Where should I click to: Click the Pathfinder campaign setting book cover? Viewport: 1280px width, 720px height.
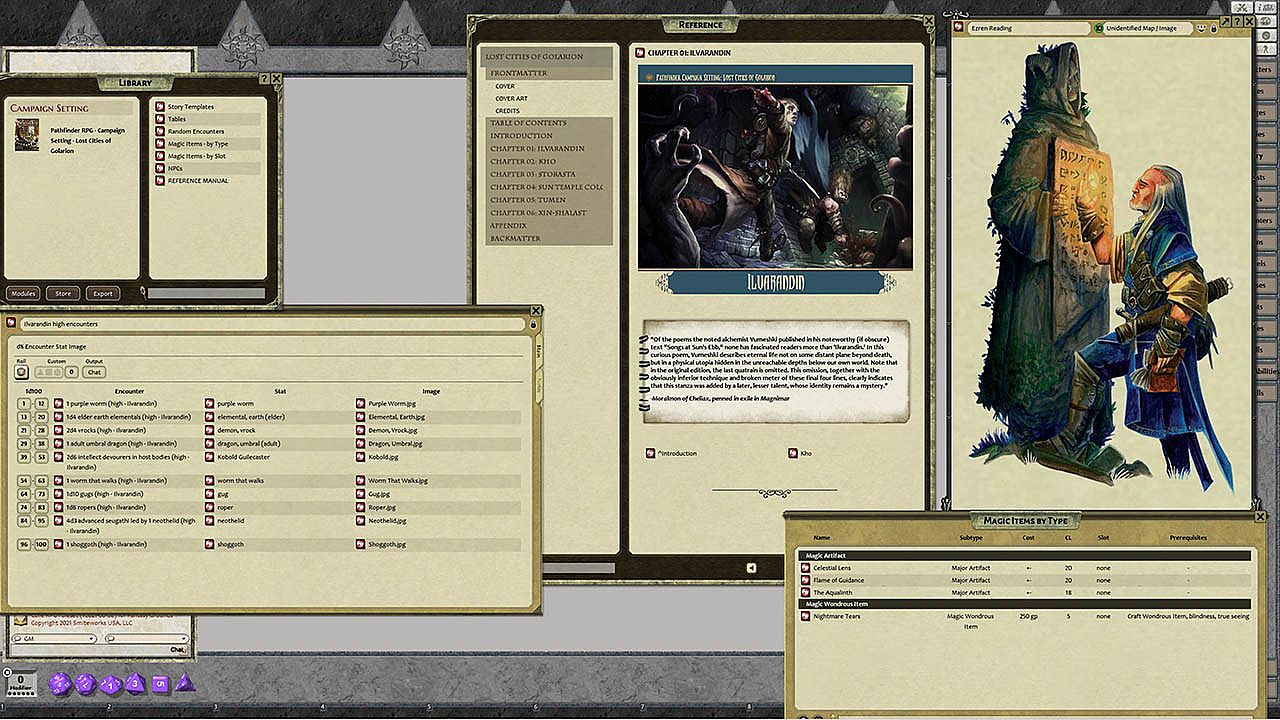pos(27,135)
